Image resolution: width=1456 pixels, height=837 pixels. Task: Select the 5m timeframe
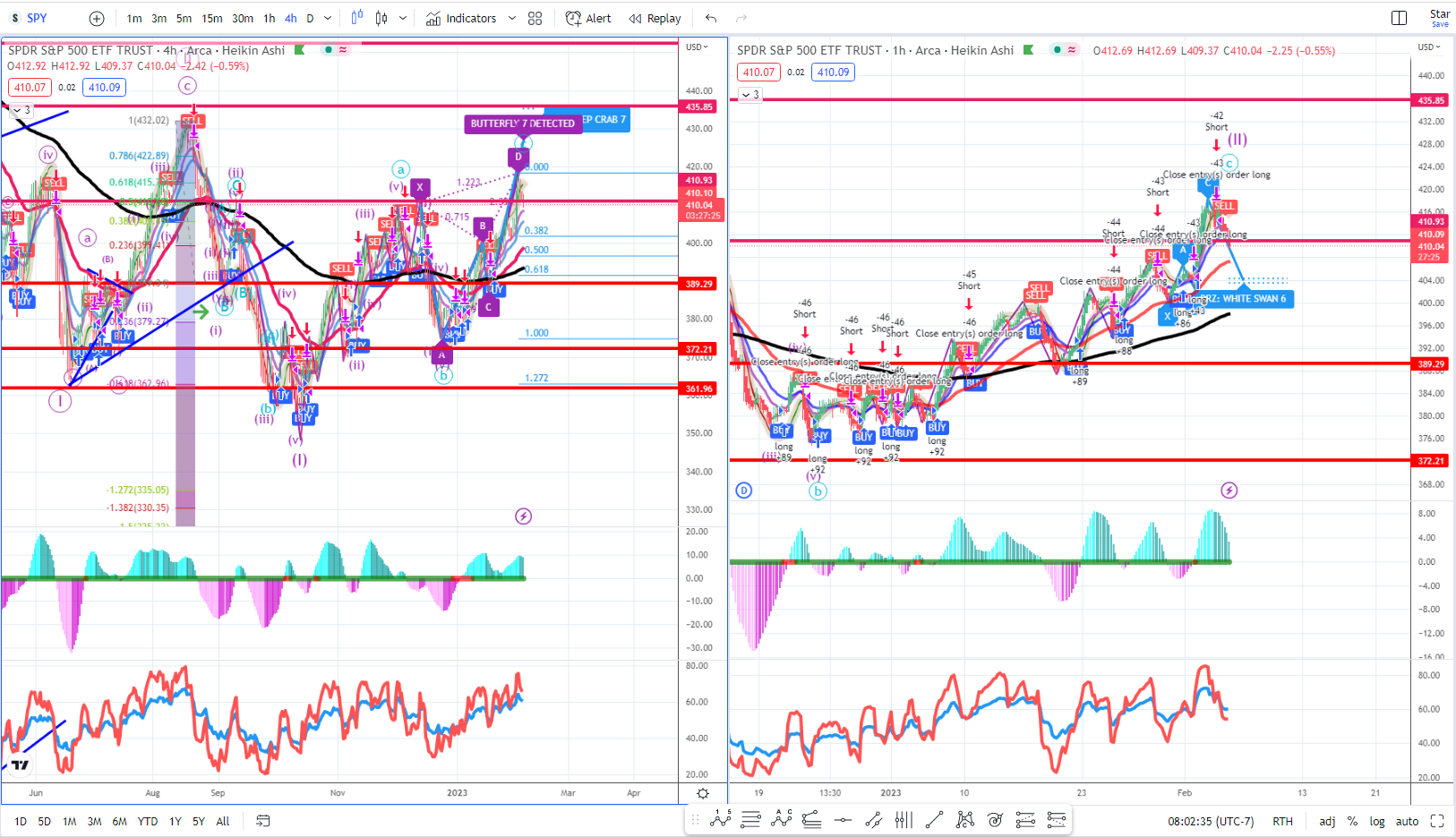point(184,18)
